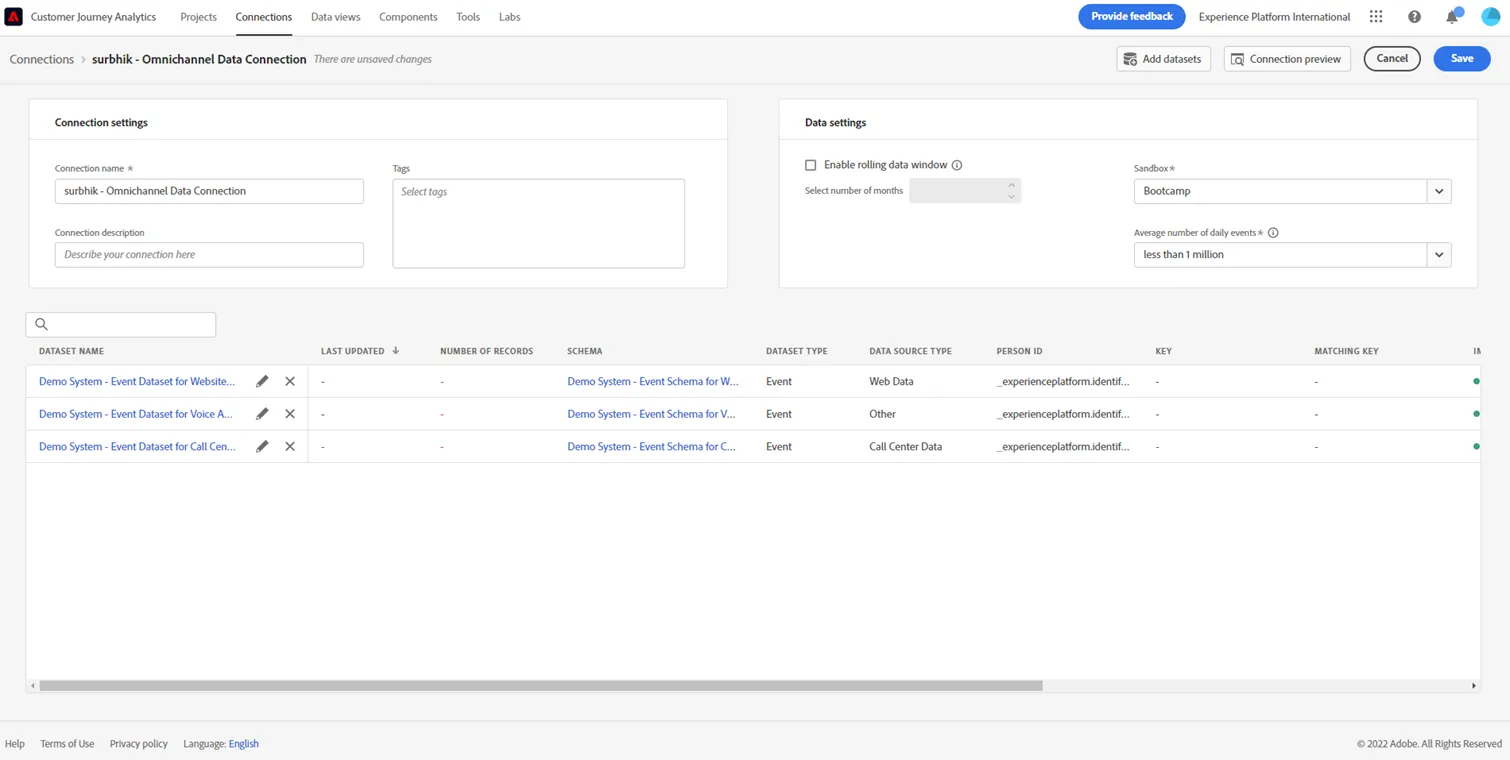
Task: Open the Event Dataset for Call Center link
Action: tap(137, 447)
